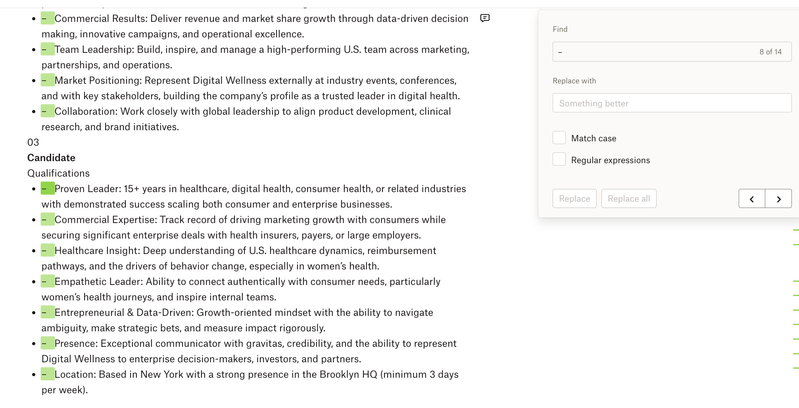Click highlighted dash before Team Leadership
The height and width of the screenshot is (408, 799).
click(47, 49)
